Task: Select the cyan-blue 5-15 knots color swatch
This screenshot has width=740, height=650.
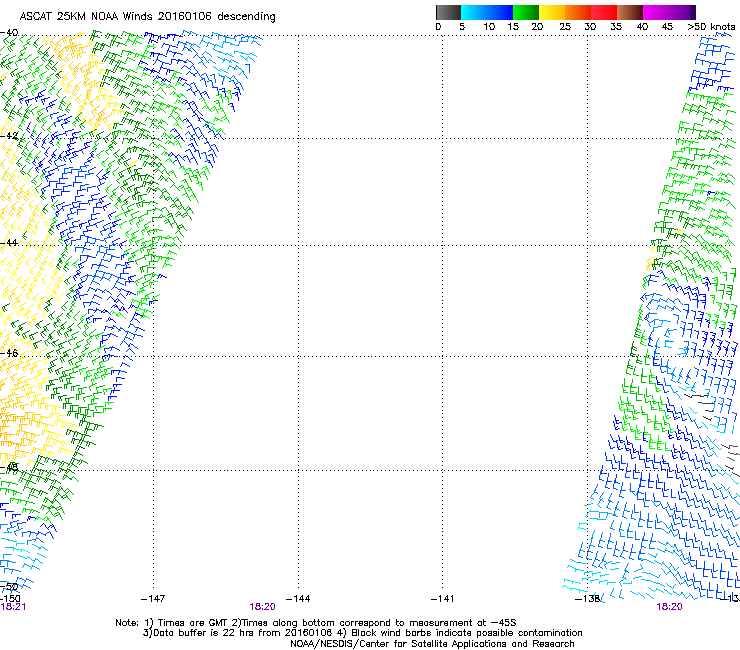Action: [x=487, y=12]
